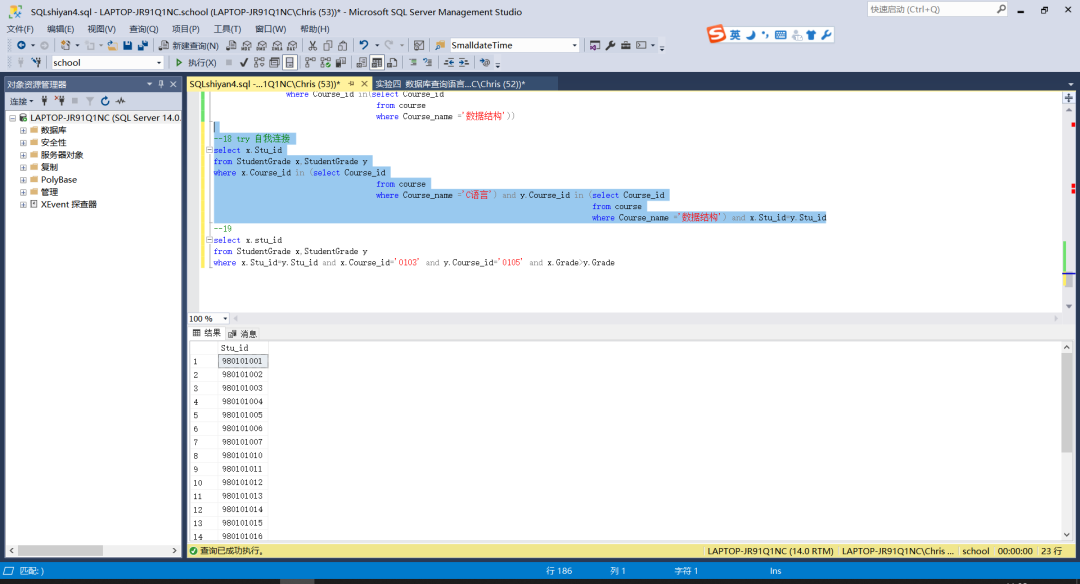The height and width of the screenshot is (584, 1080).
Task: Open the school database dropdown
Action: (159, 63)
